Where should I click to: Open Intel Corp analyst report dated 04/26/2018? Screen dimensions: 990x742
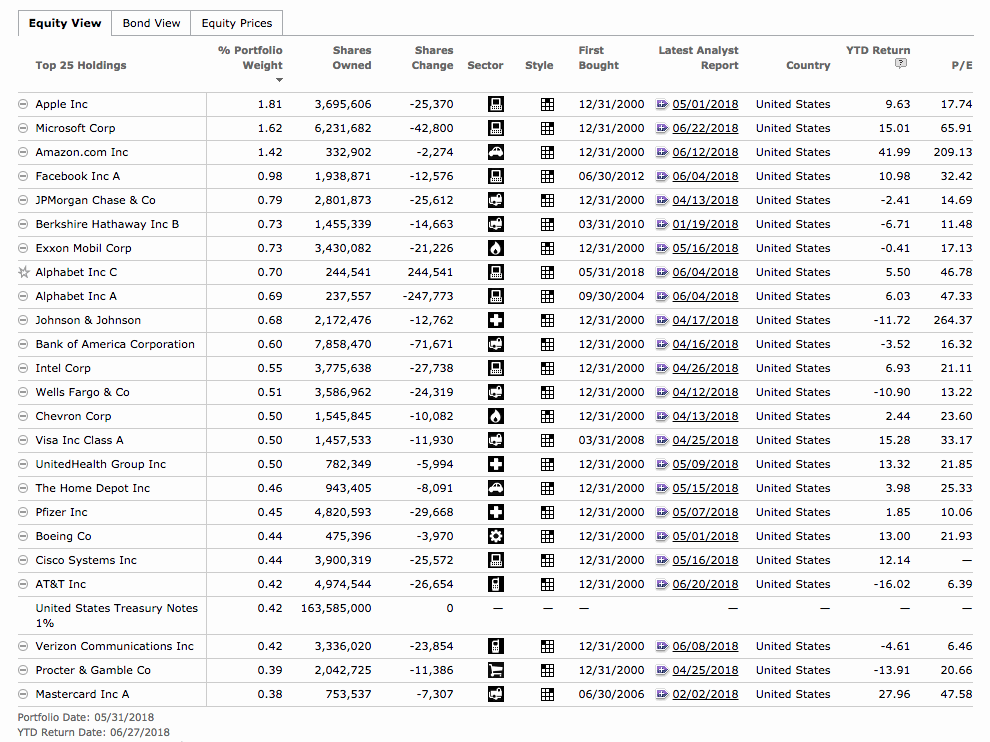coord(705,368)
